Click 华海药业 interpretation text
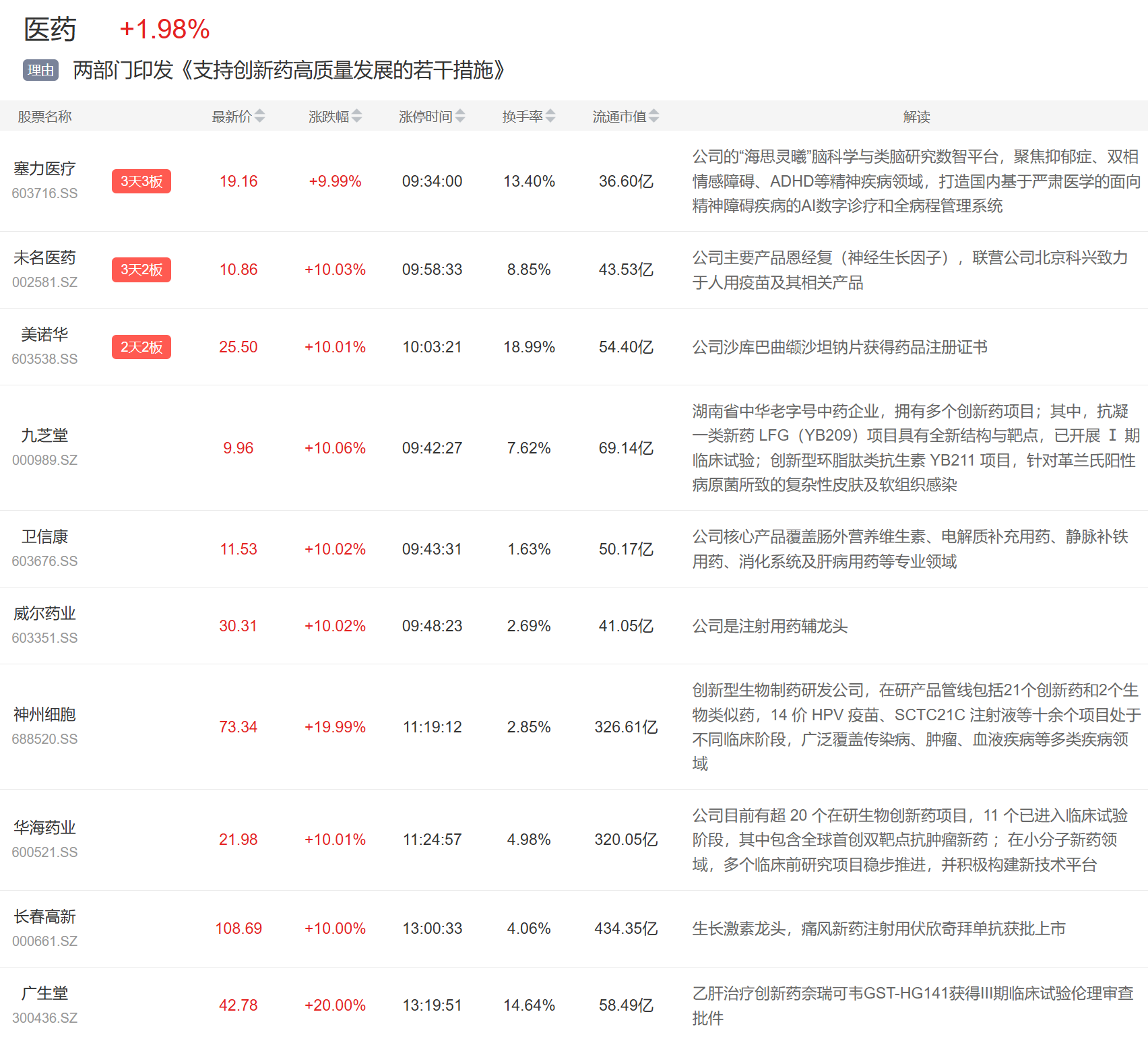 910,840
